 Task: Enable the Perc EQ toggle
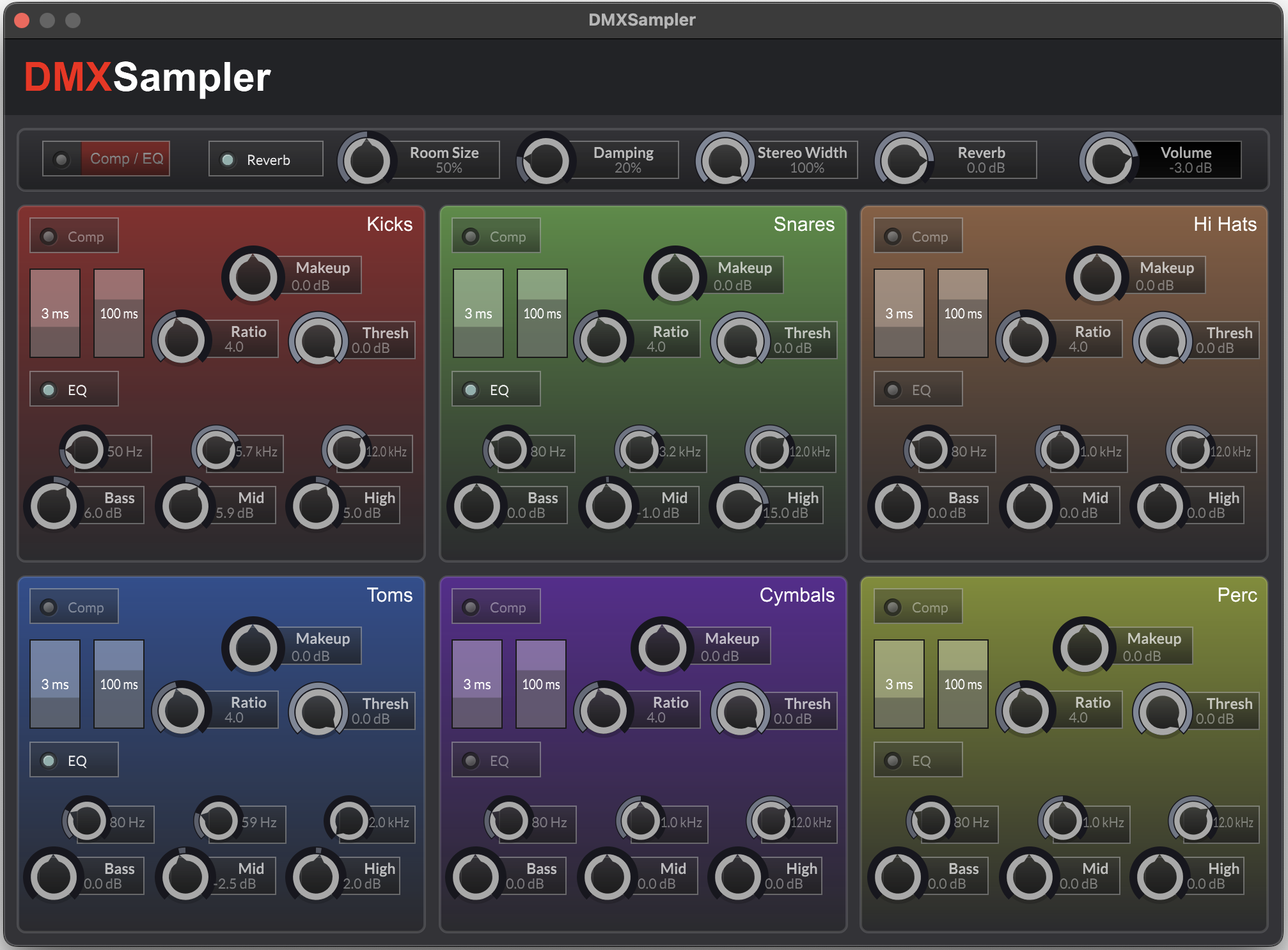coord(918,760)
